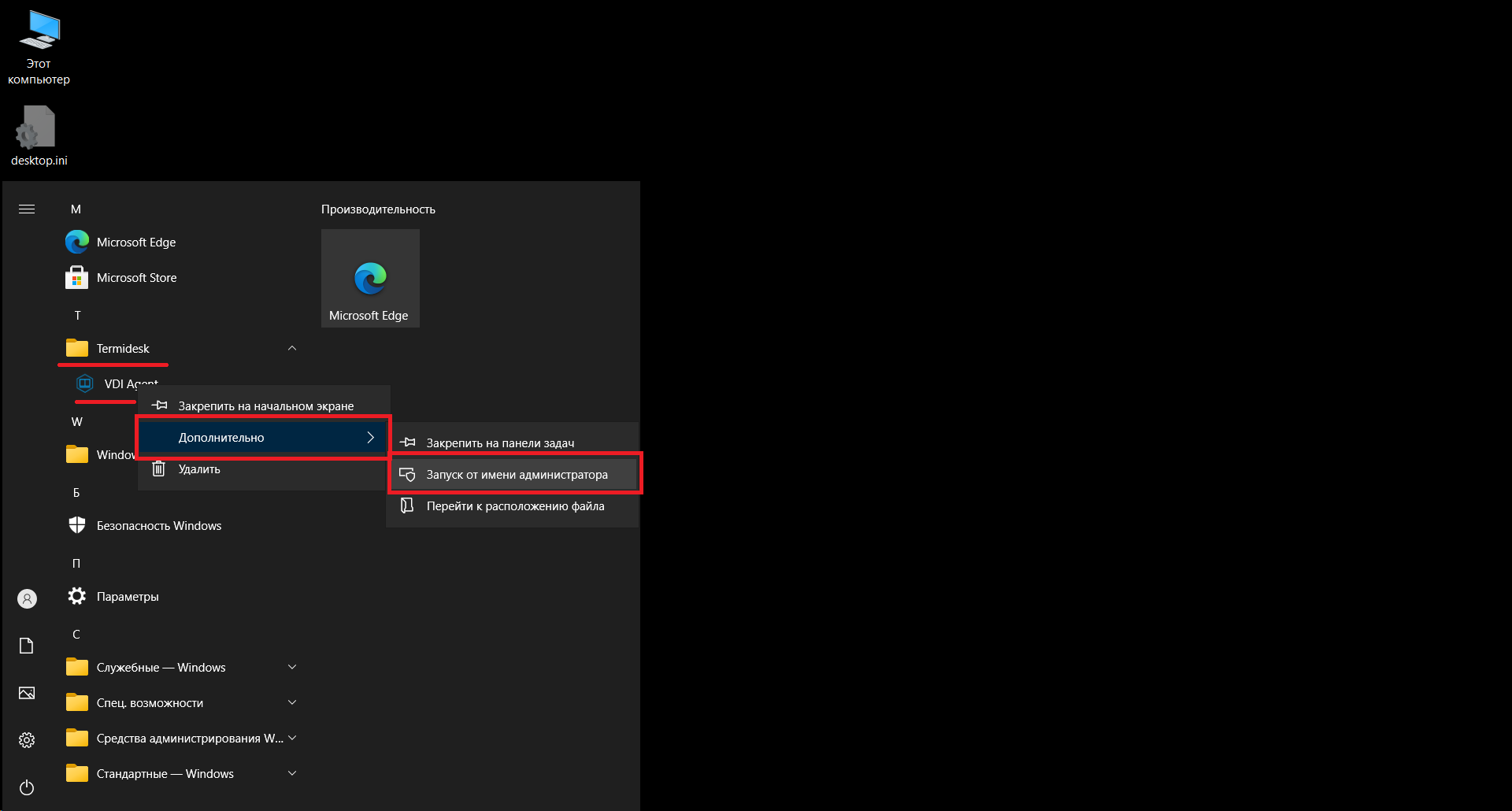Viewport: 1512px width, 811px height.
Task: Expand Служебные — Windows folder chevron
Action: coord(292,667)
